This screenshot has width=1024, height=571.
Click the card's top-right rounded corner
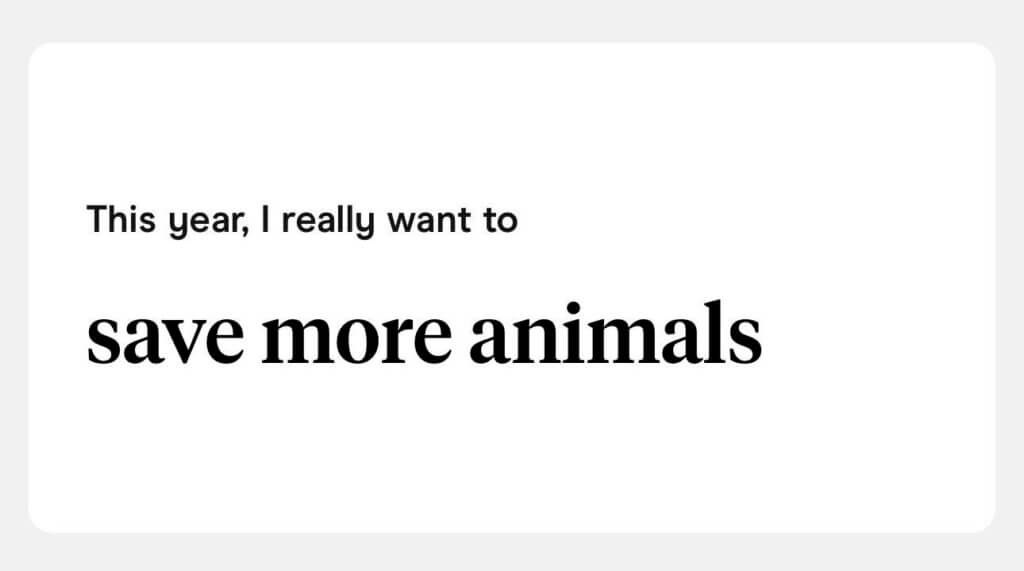[x=986, y=52]
